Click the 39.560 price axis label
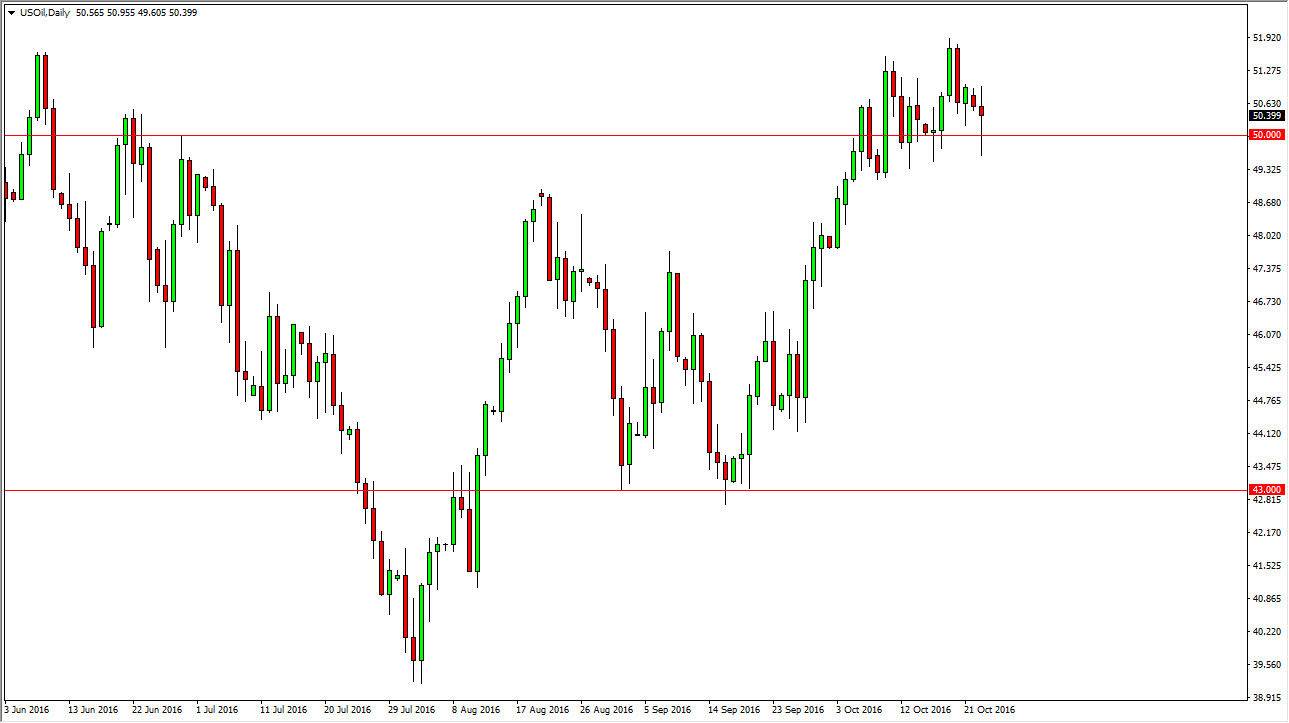Screen dimensions: 1289x723 1265,665
